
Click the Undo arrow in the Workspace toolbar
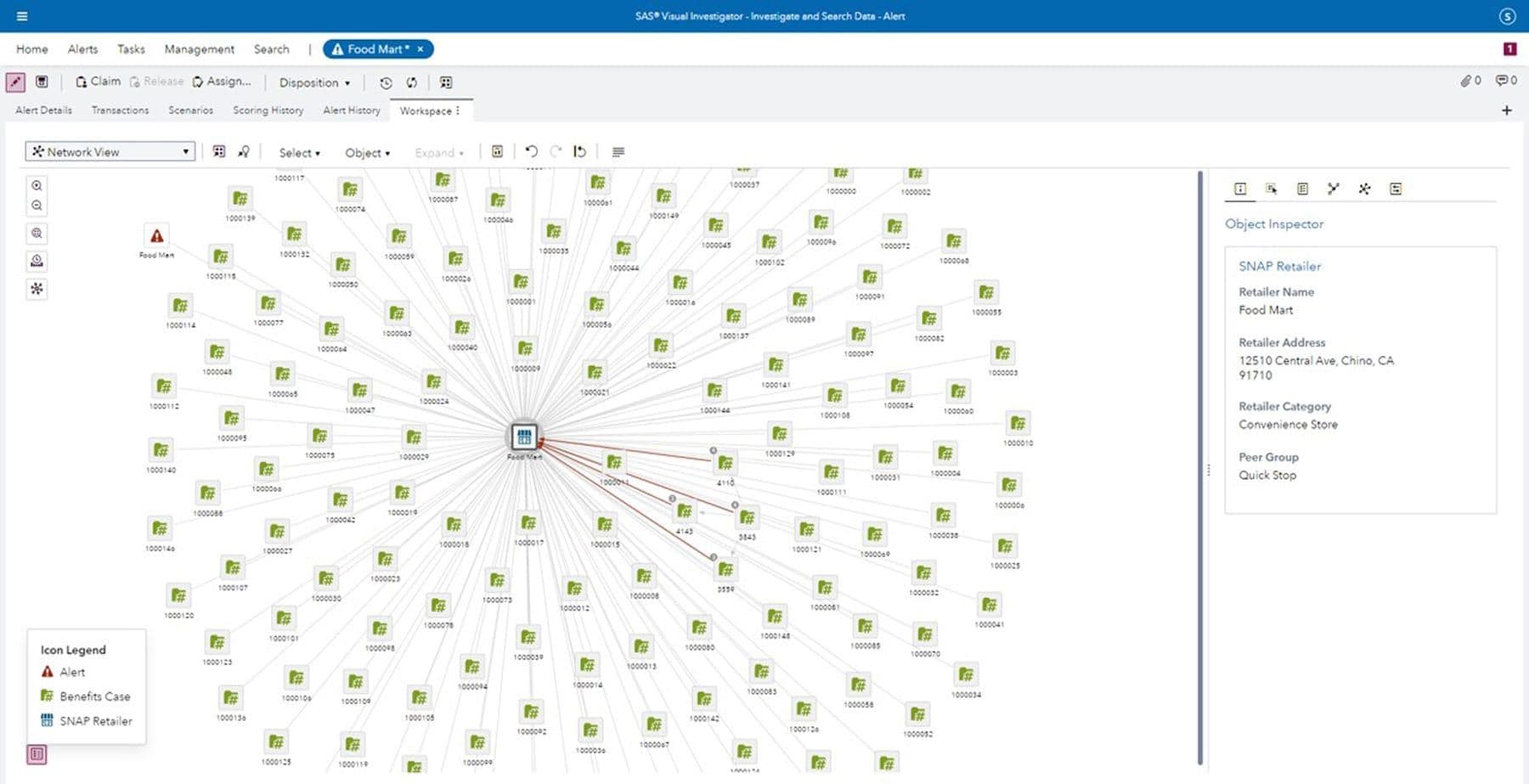point(531,151)
